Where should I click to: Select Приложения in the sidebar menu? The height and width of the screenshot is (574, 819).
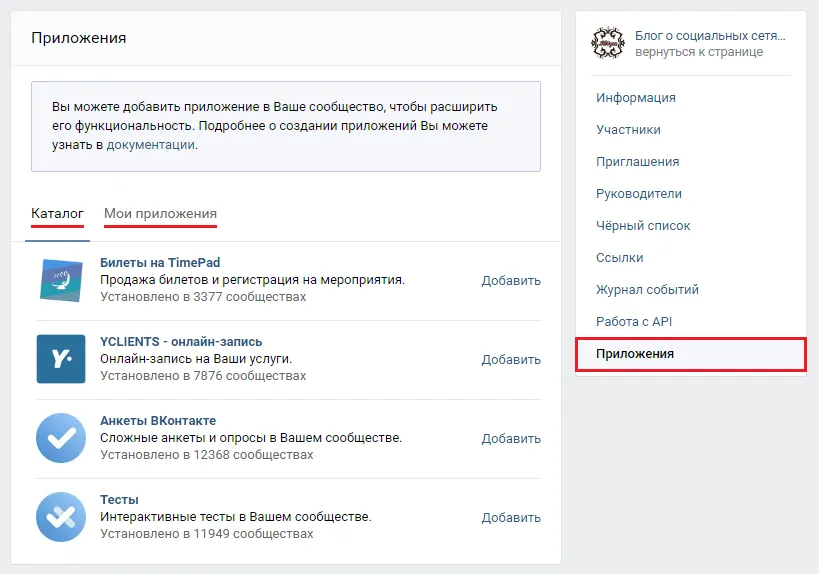(691, 354)
